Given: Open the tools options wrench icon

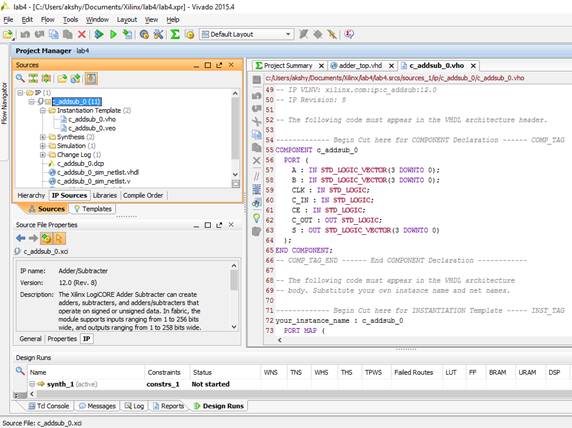Looking at the screenshot, I should tap(158, 34).
